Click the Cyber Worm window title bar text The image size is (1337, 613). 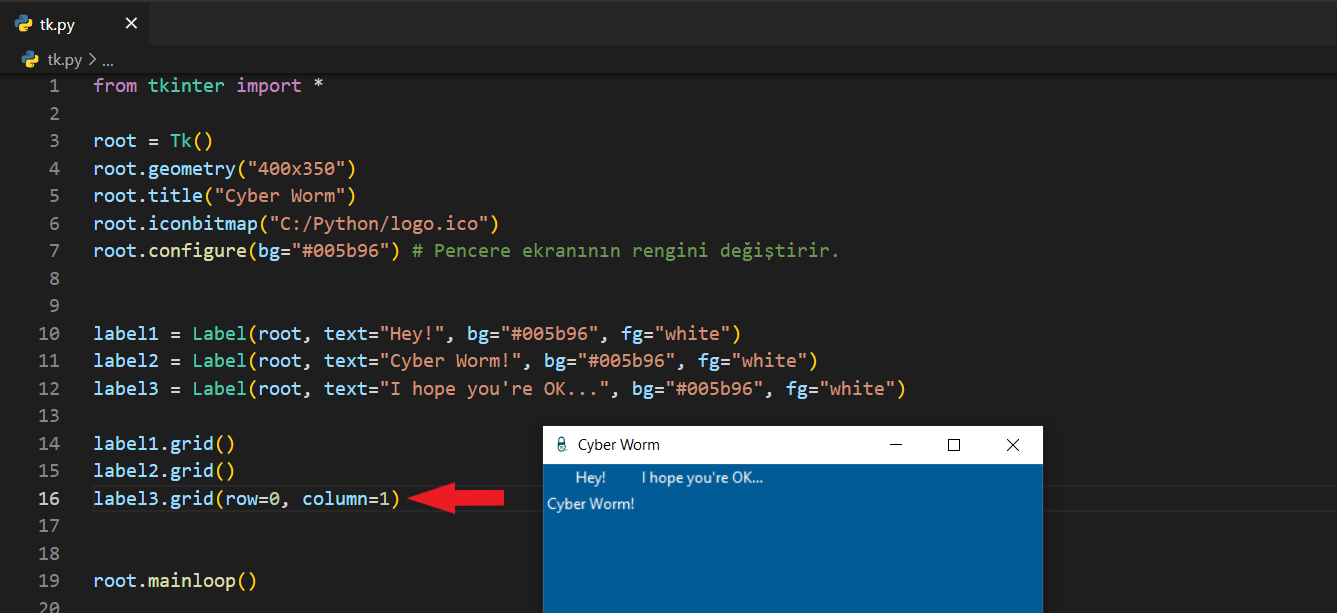(x=618, y=445)
